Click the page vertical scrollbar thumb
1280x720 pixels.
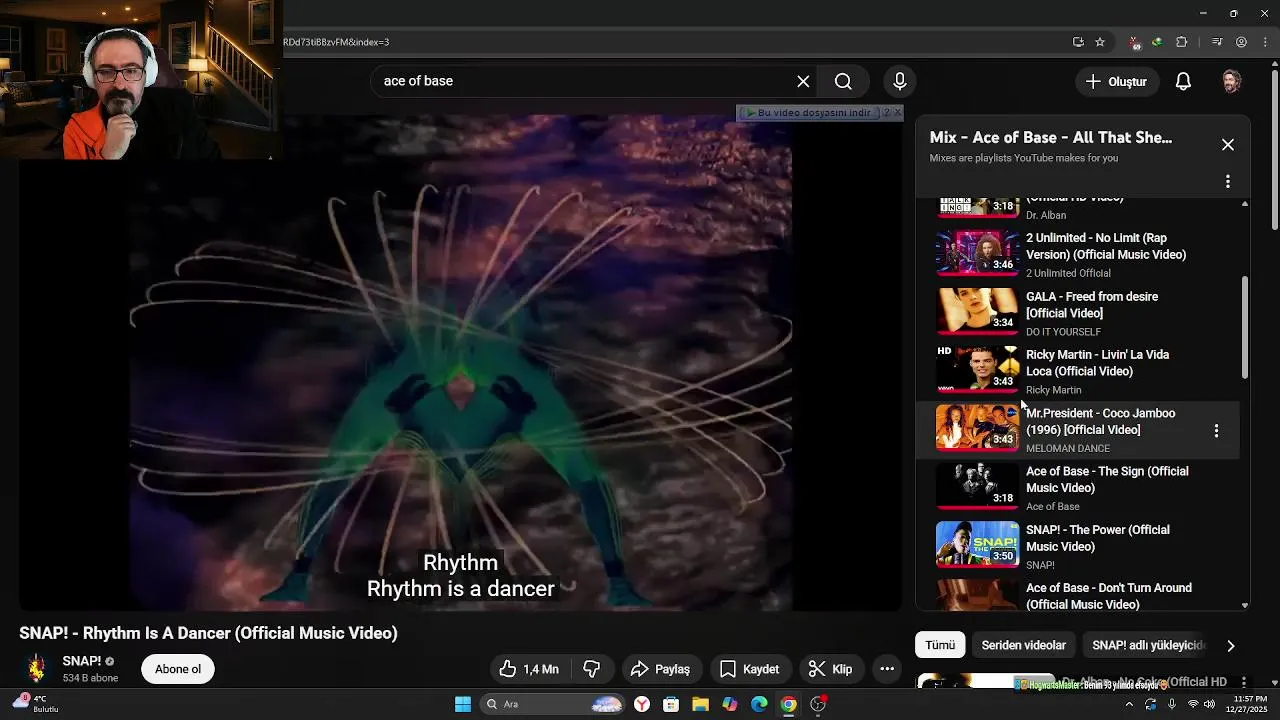coord(1274,148)
